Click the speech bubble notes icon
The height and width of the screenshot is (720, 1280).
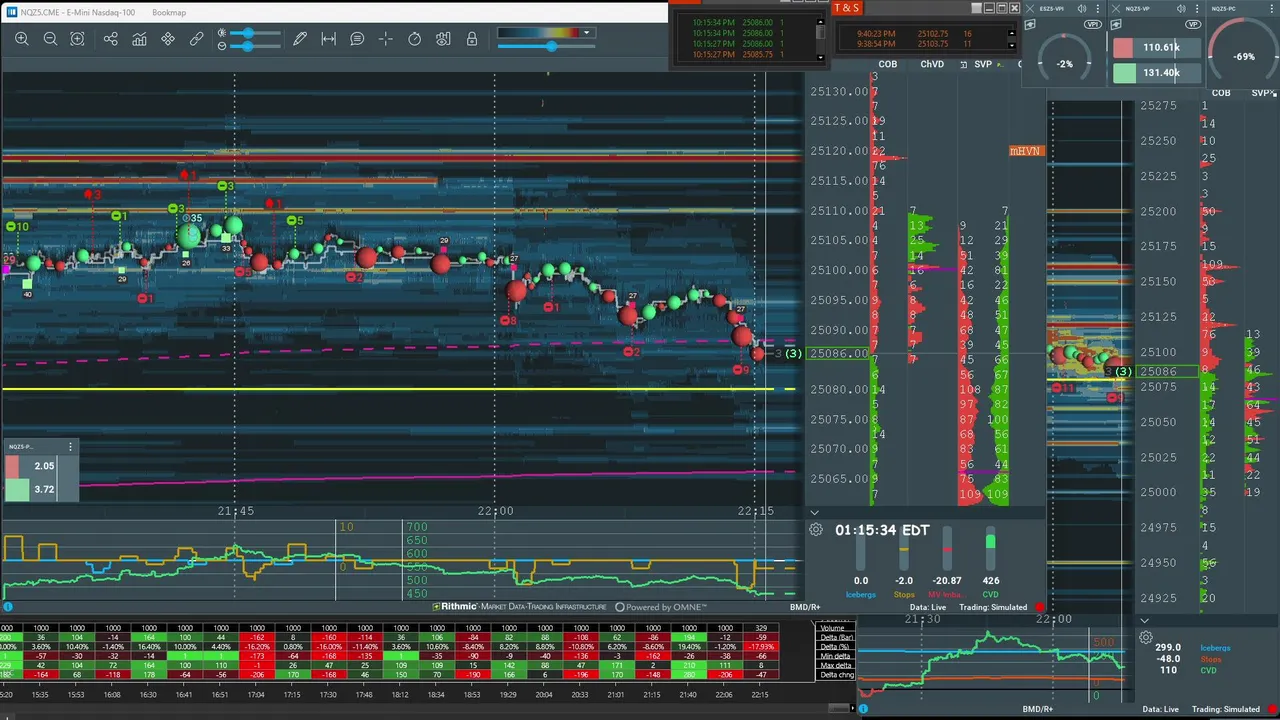(x=357, y=39)
